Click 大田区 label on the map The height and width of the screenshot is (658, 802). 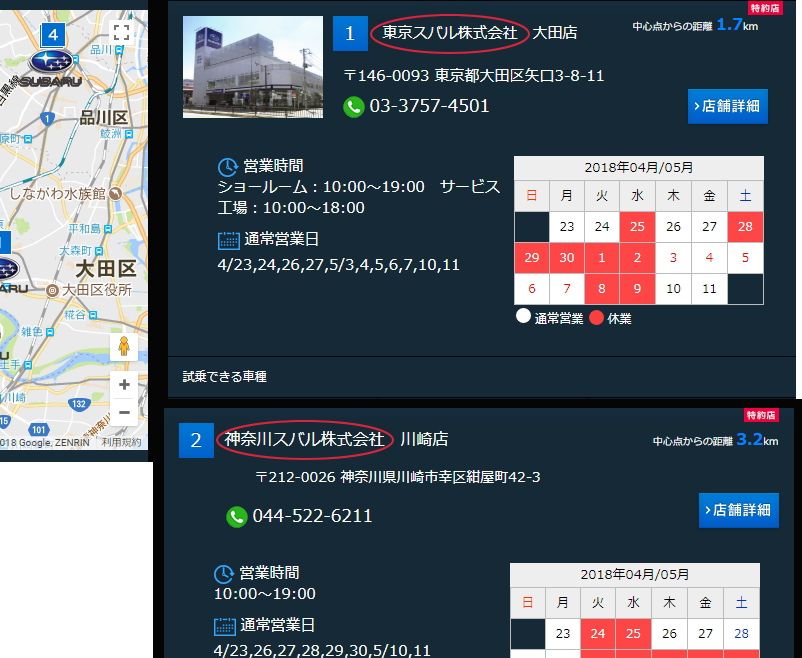tap(106, 268)
